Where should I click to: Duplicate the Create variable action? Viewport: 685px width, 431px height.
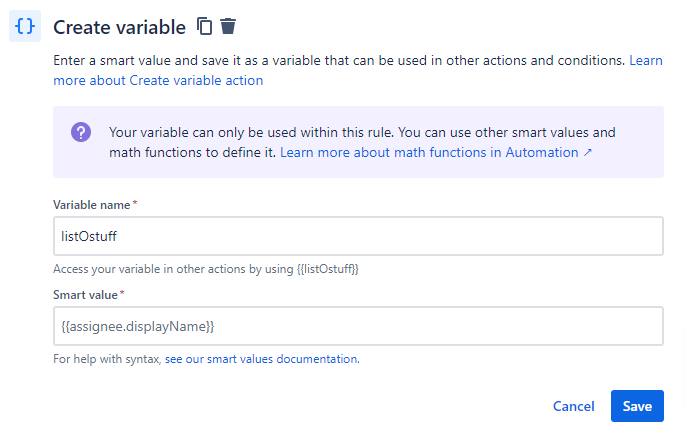coord(205,27)
